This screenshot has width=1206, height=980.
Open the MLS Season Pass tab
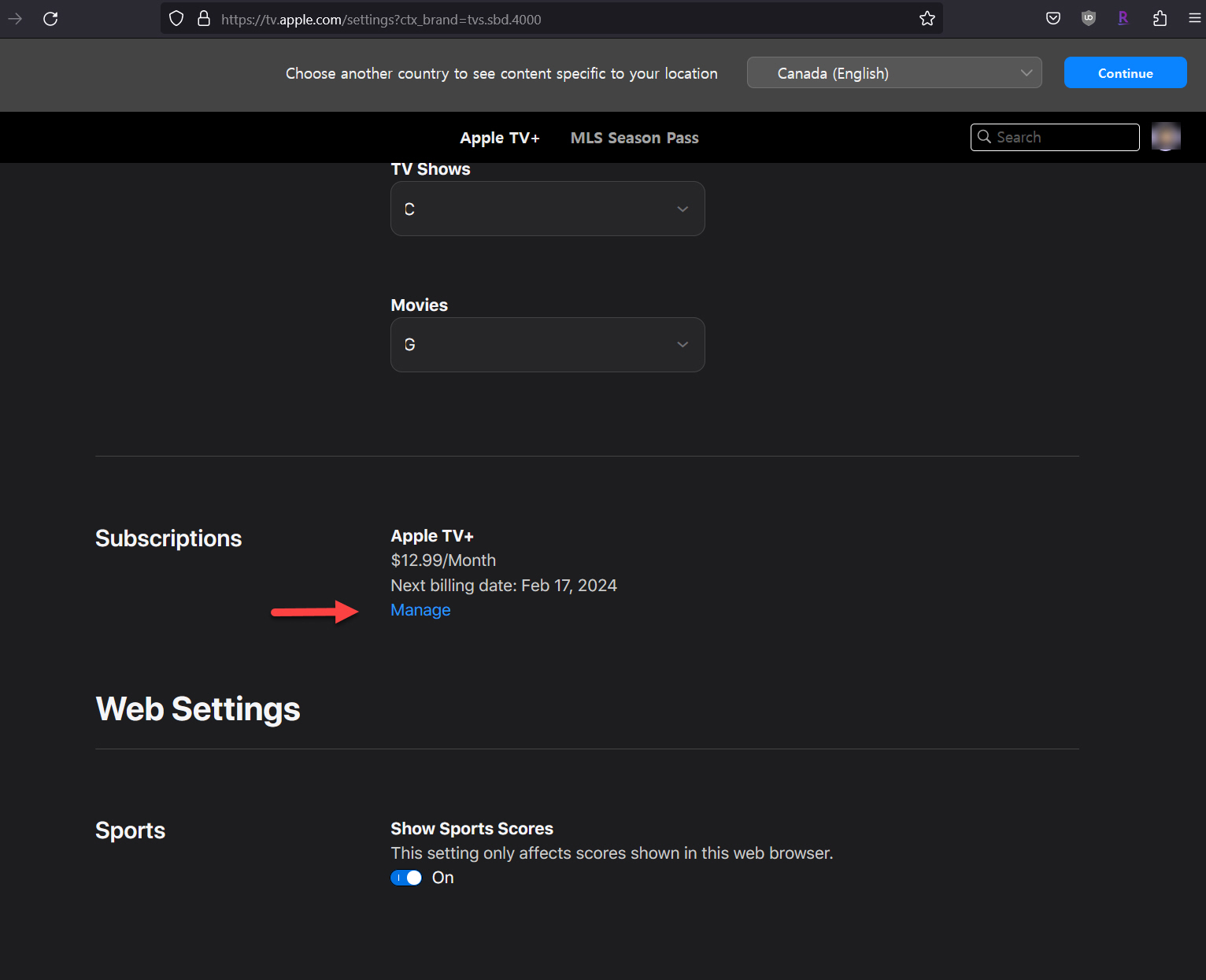pyautogui.click(x=634, y=138)
